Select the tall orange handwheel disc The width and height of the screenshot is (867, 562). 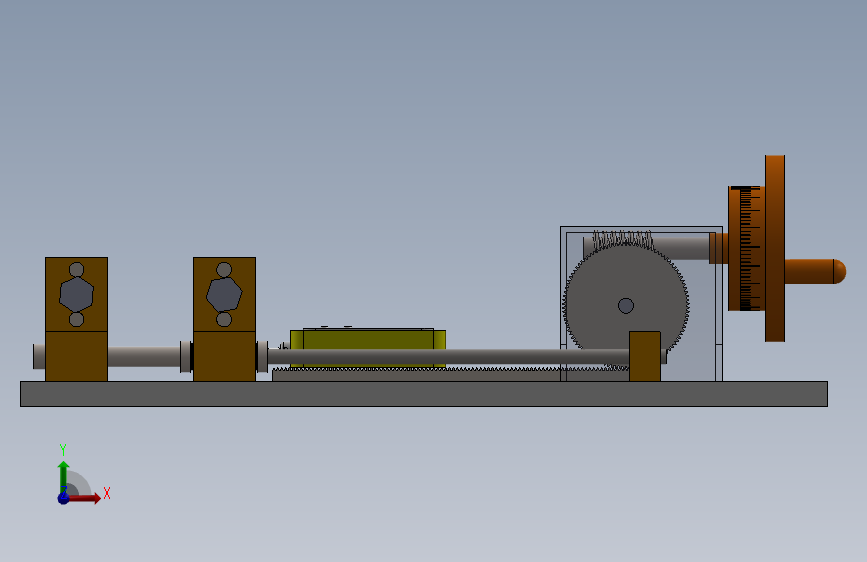pyautogui.click(x=775, y=248)
